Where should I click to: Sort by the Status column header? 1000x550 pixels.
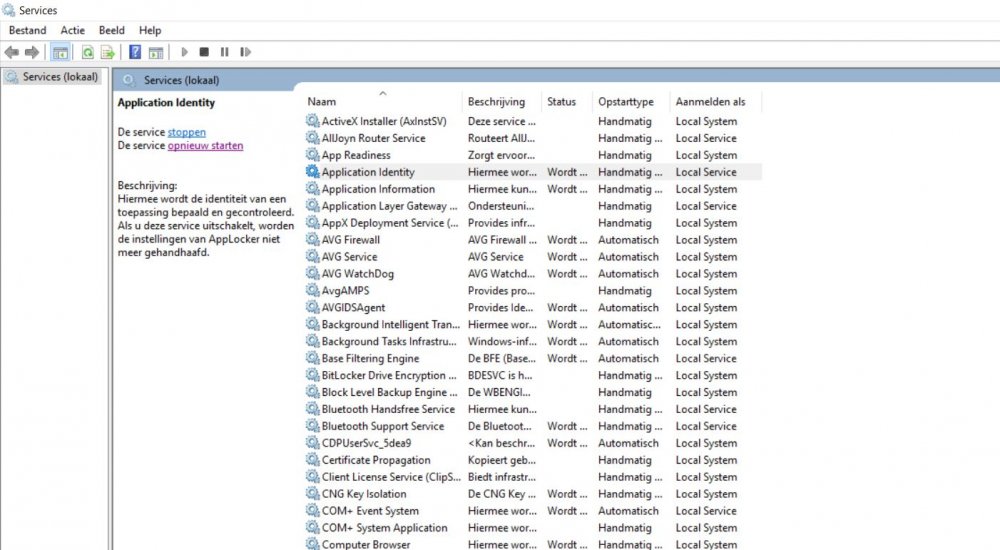coord(561,102)
